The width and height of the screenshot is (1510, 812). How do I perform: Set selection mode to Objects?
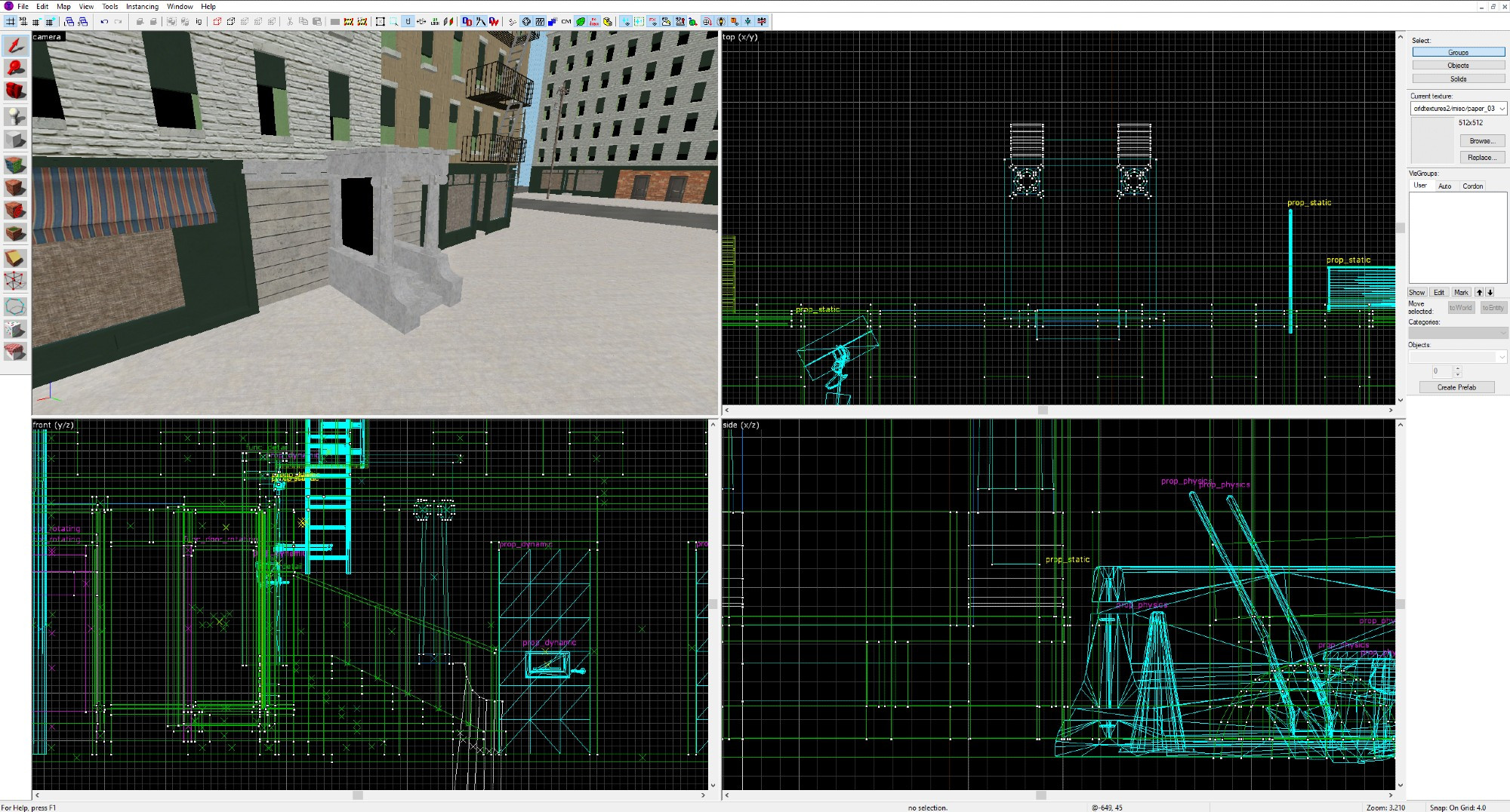(x=1458, y=66)
